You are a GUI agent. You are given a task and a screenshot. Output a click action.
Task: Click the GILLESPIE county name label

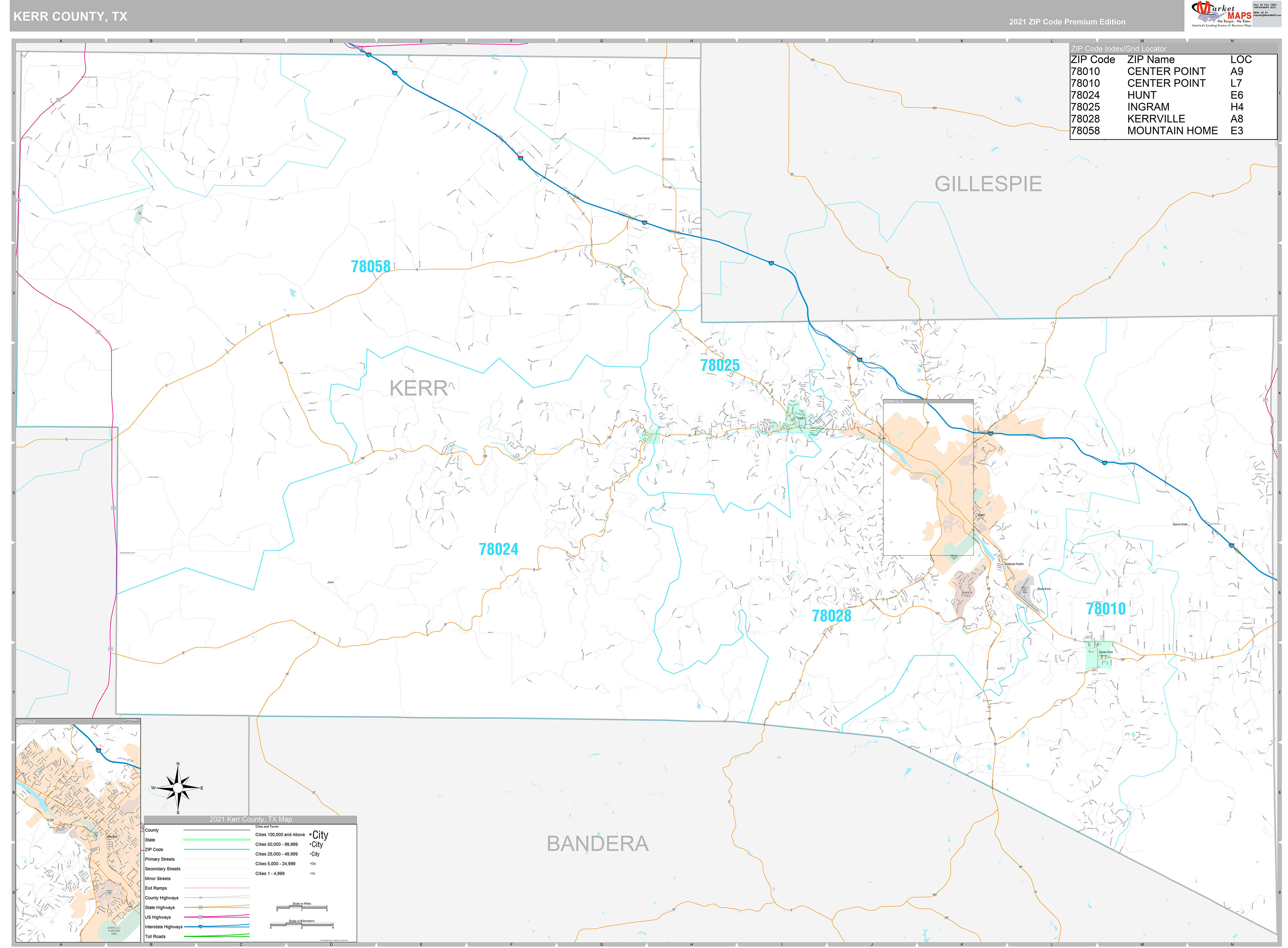click(988, 184)
